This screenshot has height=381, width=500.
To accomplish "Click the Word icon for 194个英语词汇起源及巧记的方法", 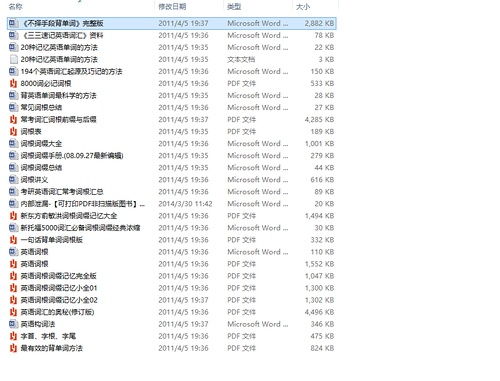I will tap(13, 71).
